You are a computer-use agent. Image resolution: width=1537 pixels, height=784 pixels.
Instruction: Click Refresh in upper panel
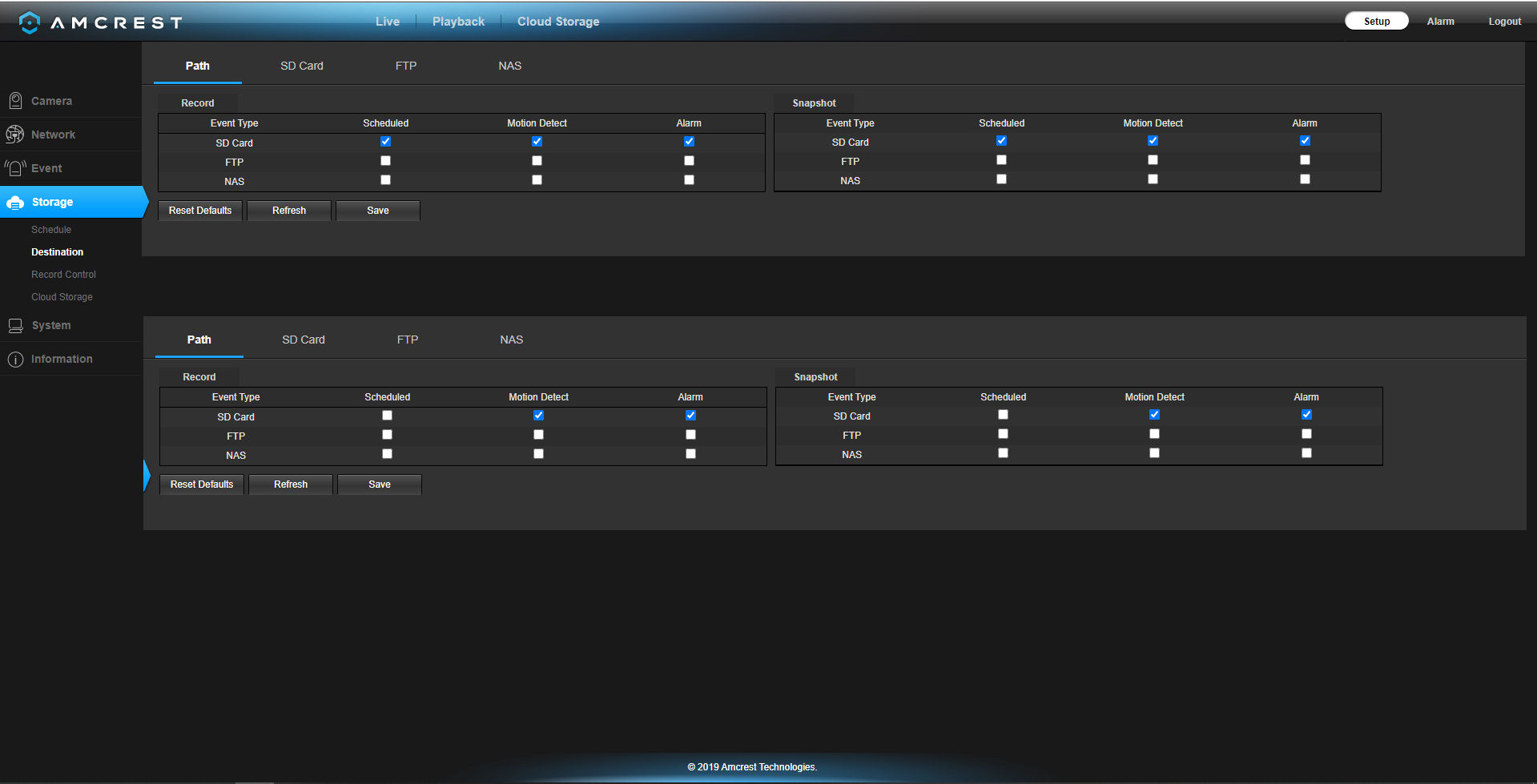(289, 211)
